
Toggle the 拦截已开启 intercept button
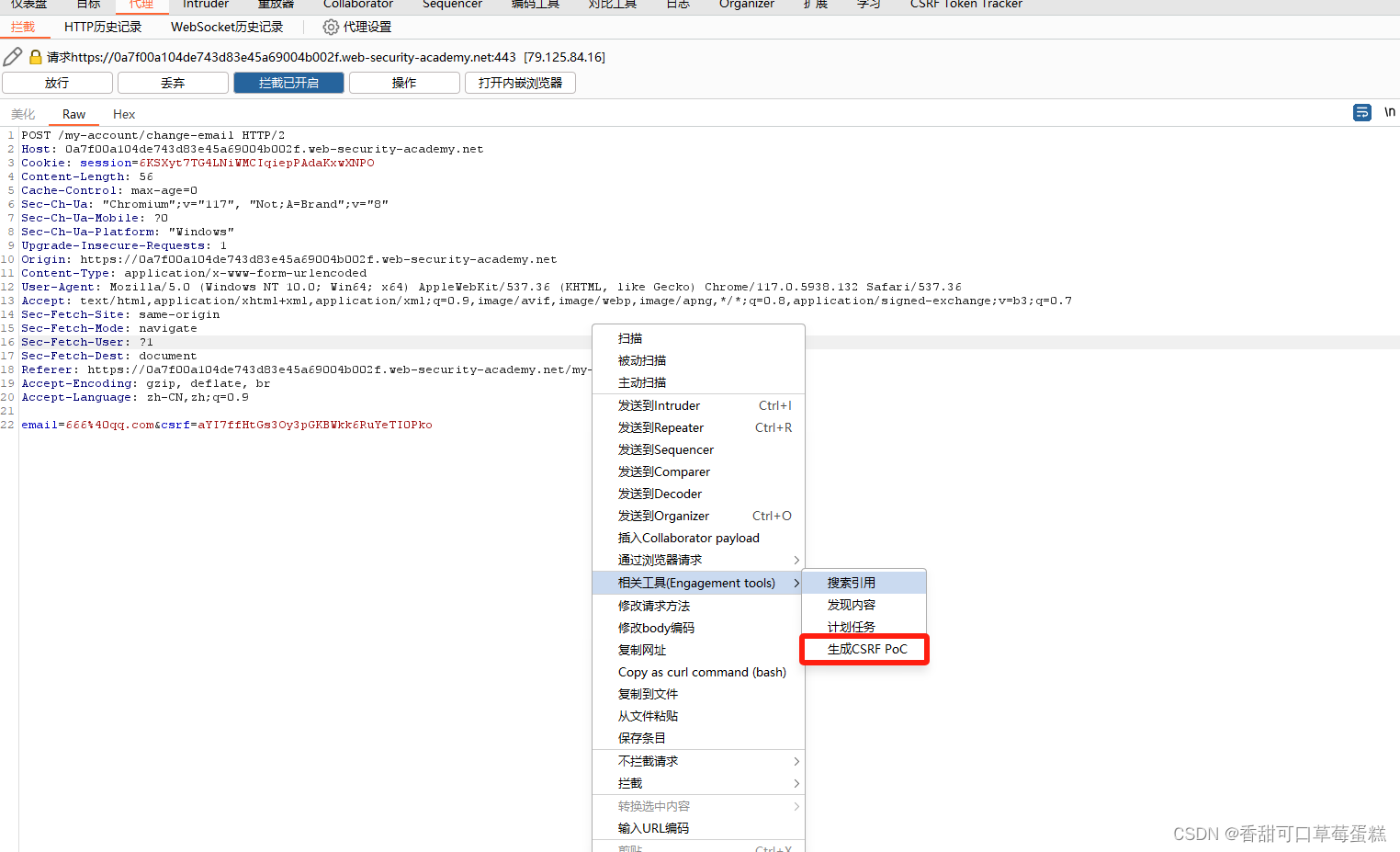[x=288, y=83]
